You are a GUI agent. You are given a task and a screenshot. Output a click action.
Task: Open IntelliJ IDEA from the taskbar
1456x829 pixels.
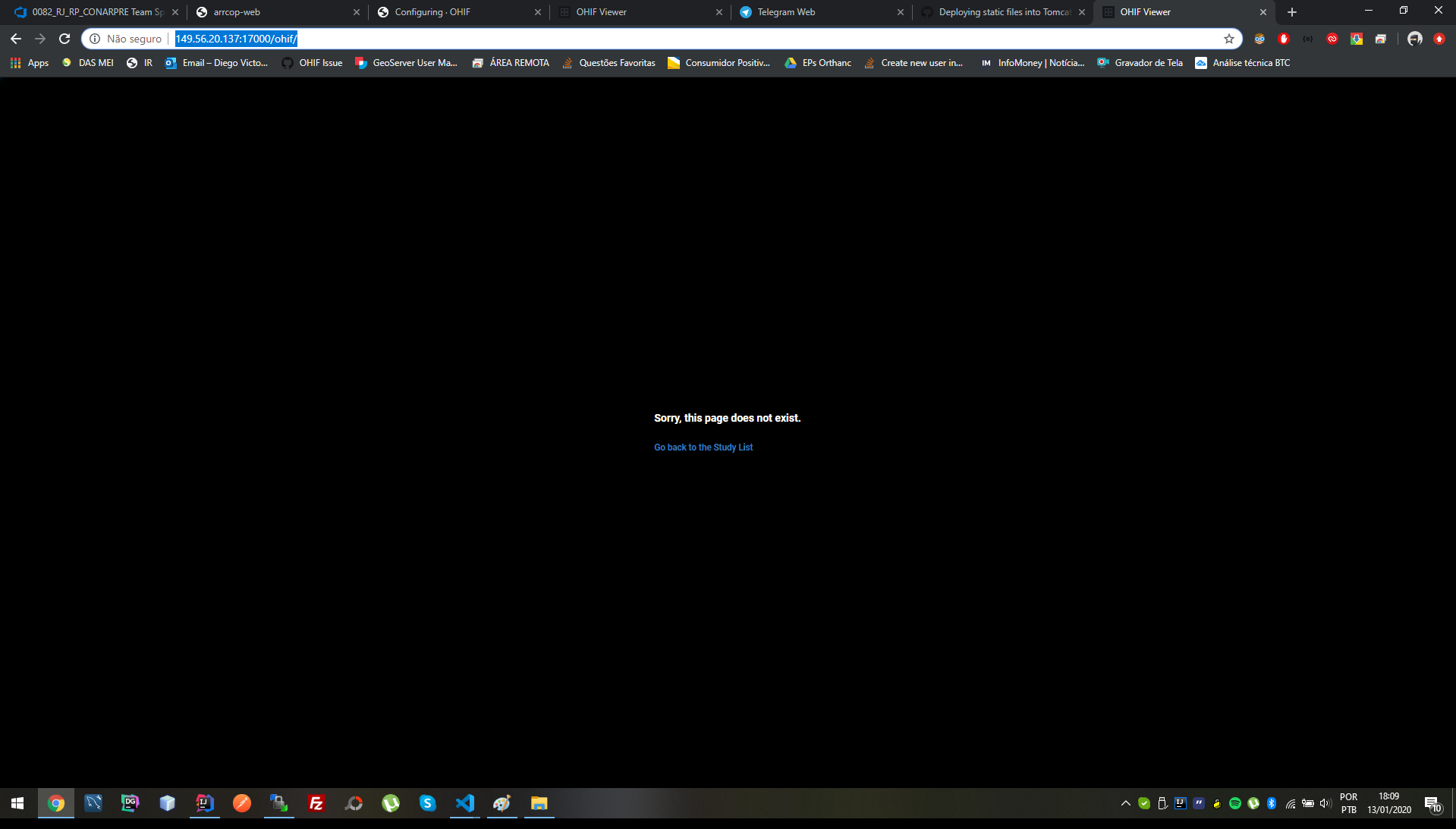(205, 803)
